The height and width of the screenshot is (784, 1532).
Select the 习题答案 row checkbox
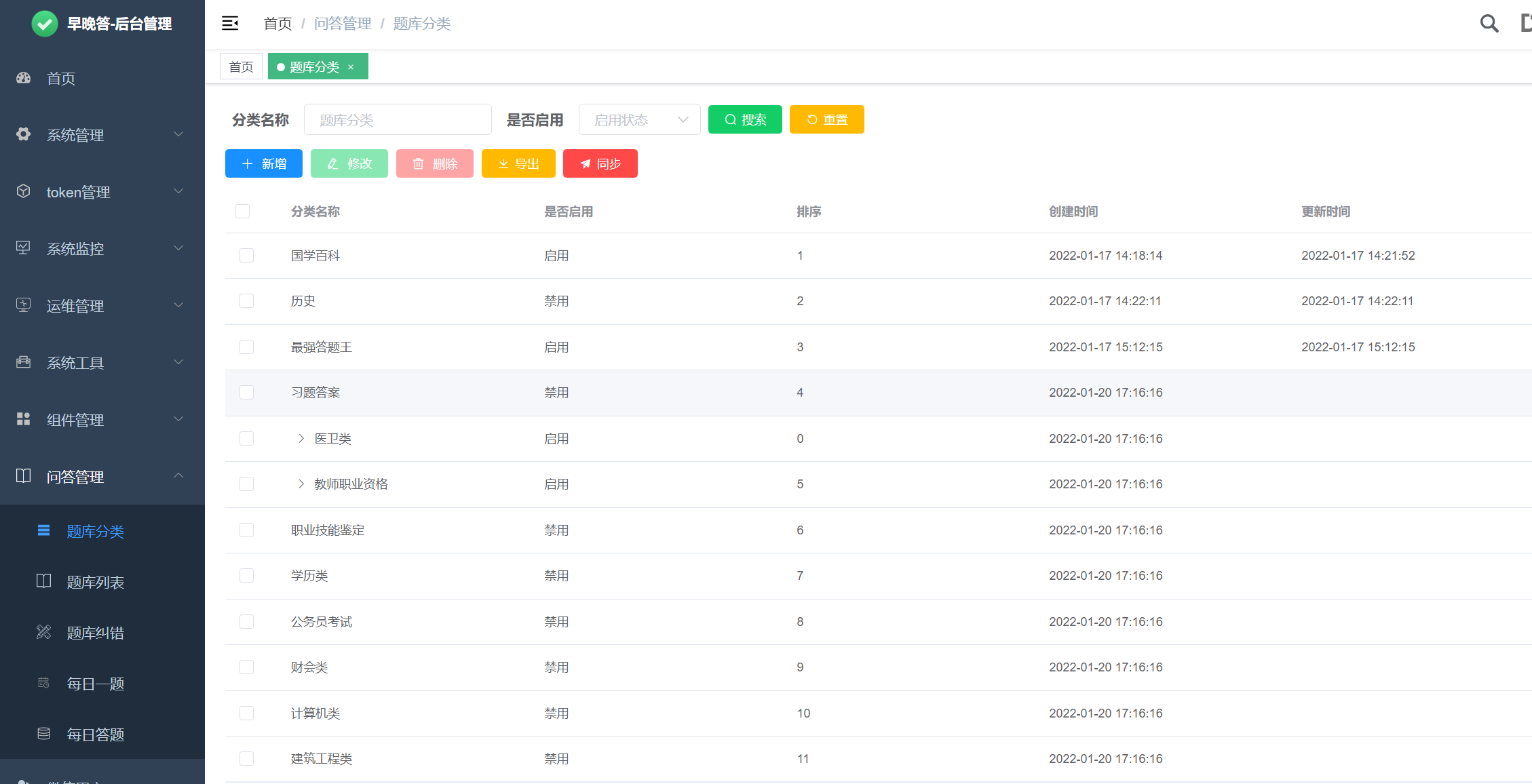coord(246,393)
